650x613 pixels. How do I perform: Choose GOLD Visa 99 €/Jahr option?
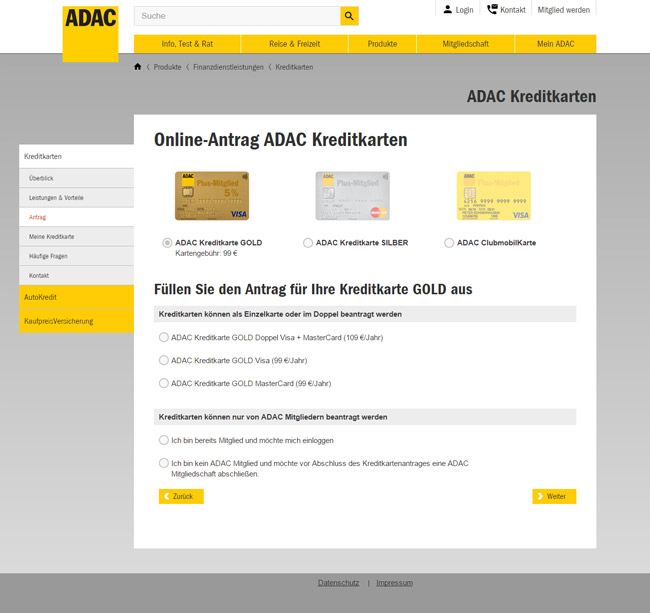tap(164, 360)
